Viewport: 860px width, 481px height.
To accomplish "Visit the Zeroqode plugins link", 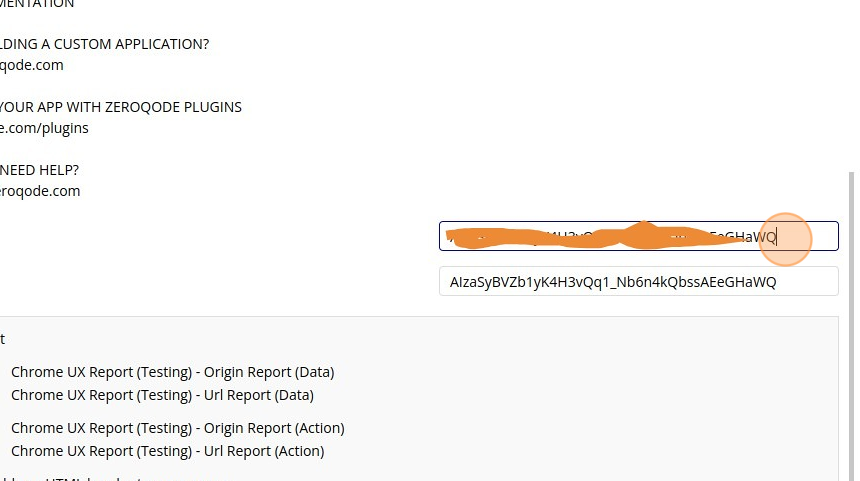I will tap(44, 128).
